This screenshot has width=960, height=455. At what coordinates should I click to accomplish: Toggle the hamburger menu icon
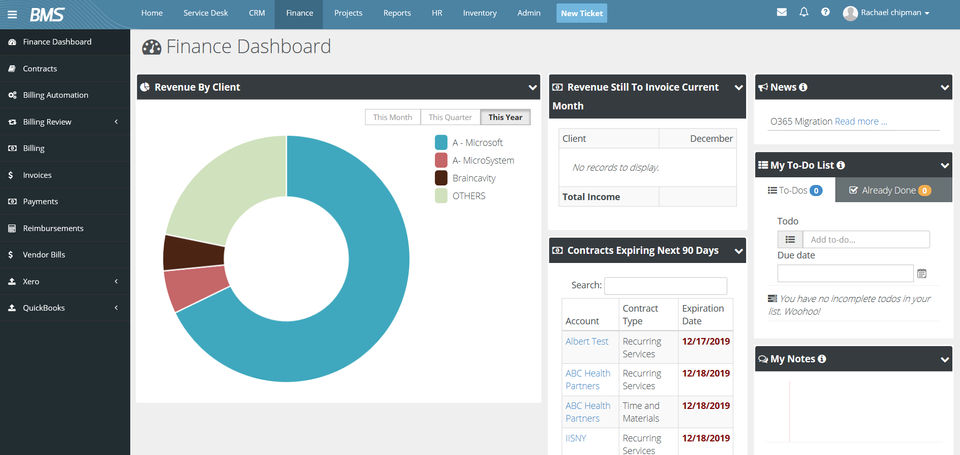(x=12, y=15)
